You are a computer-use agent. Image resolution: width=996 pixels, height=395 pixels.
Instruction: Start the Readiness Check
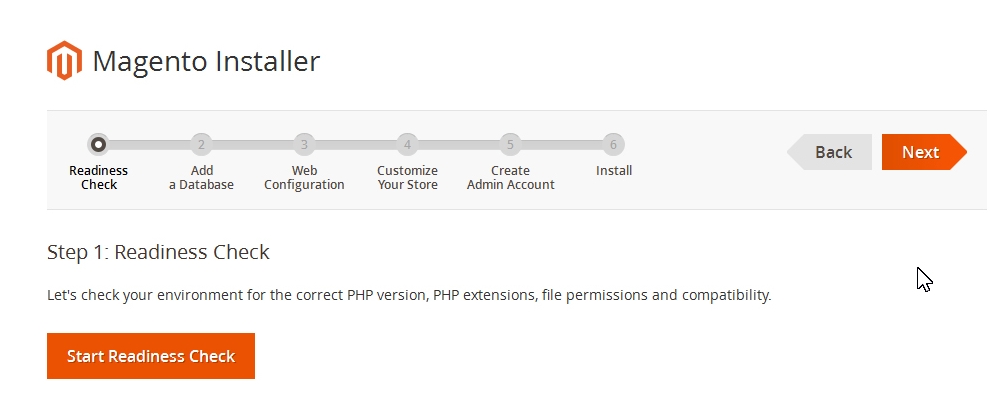click(151, 356)
